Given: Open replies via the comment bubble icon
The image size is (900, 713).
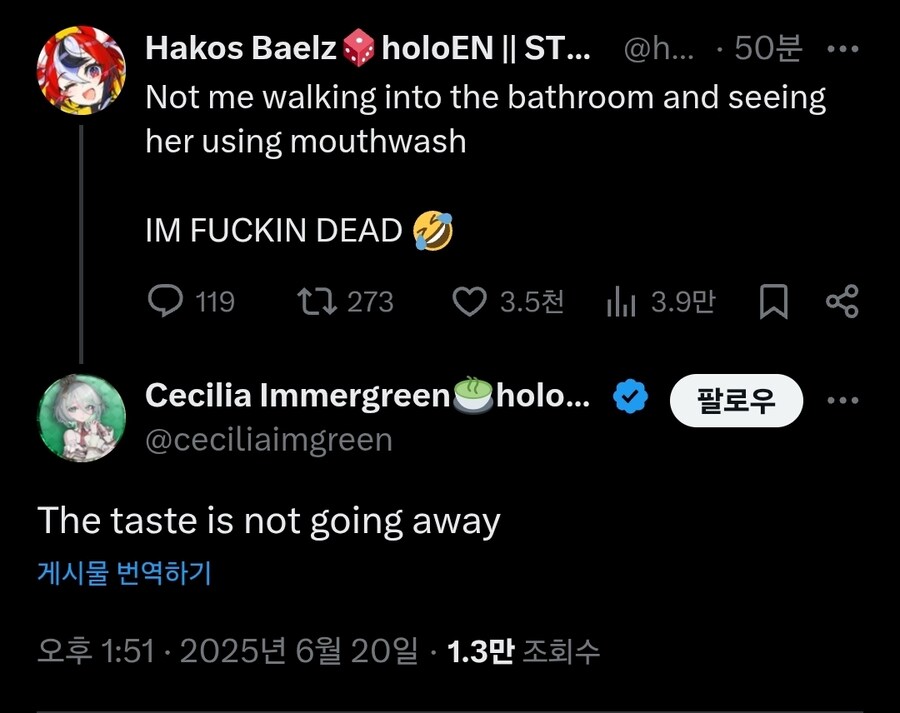Looking at the screenshot, I should (x=165, y=301).
